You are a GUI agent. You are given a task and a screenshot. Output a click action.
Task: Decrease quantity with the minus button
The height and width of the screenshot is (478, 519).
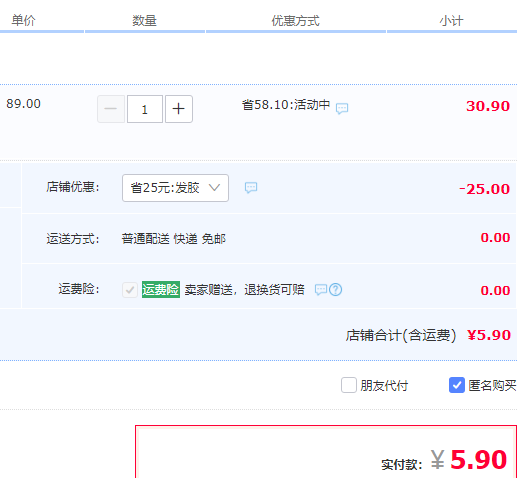pos(111,109)
